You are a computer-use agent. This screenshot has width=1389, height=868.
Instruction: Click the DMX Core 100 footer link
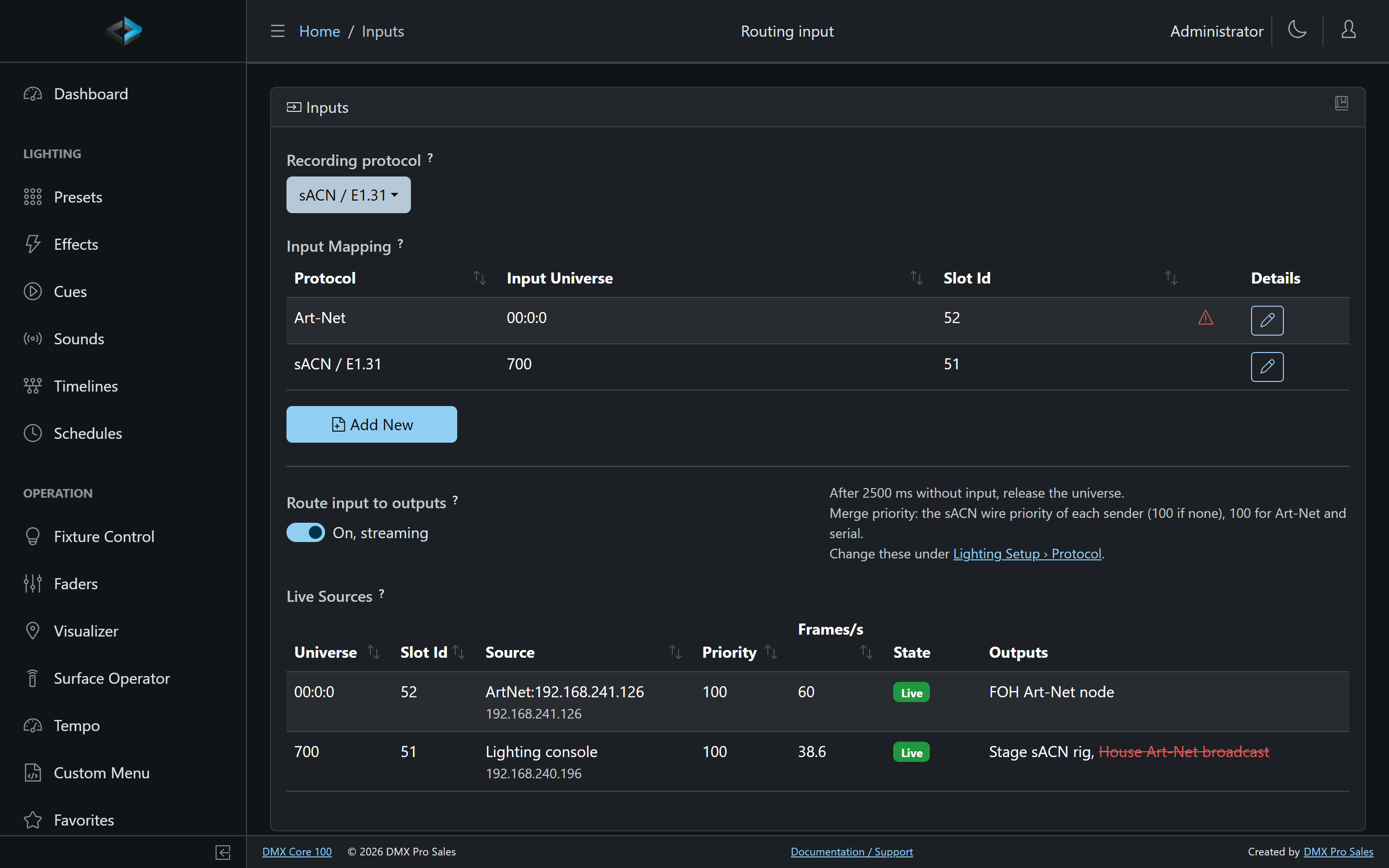297,852
